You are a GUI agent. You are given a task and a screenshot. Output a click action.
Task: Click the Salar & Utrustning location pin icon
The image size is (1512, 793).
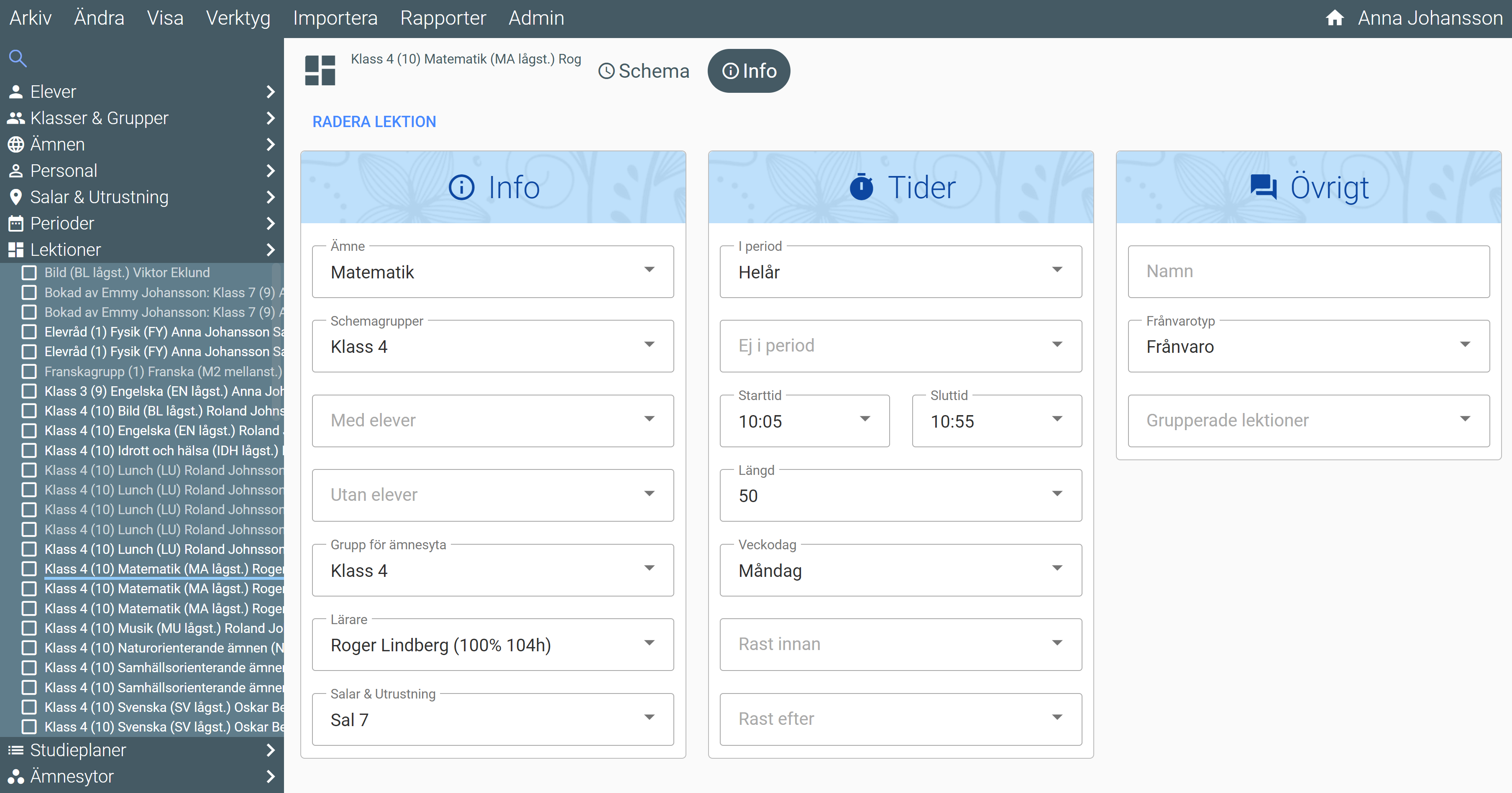(x=16, y=197)
